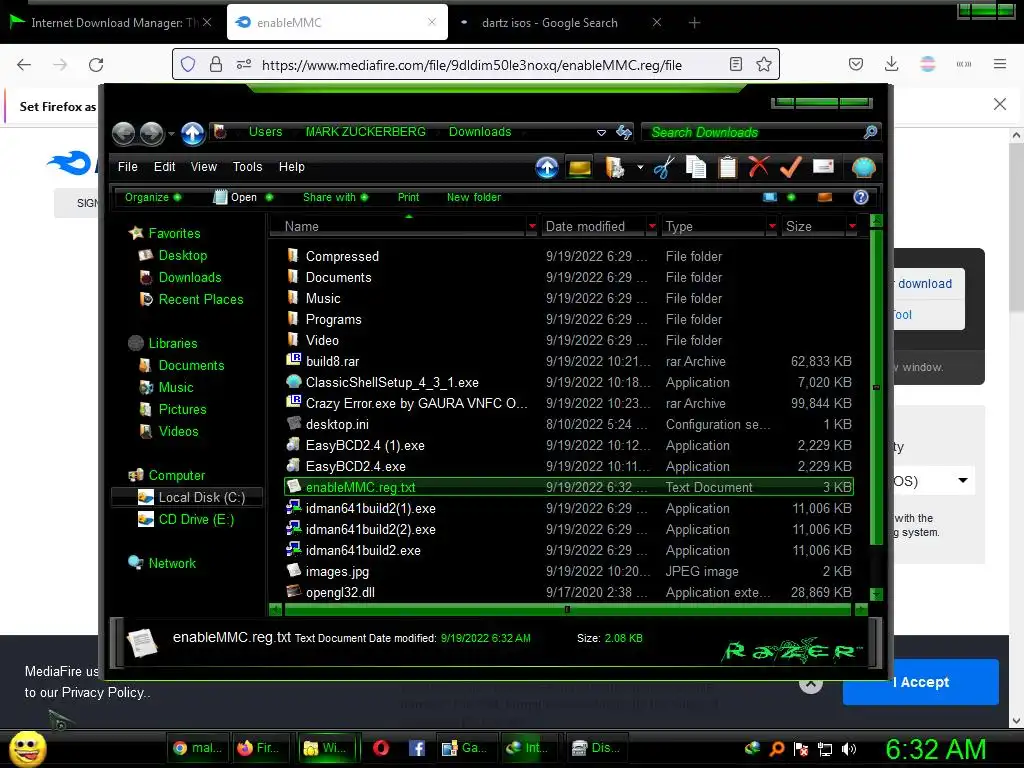Click the Firefox Downloads arrow icon
This screenshot has height=768, width=1024.
[891, 64]
